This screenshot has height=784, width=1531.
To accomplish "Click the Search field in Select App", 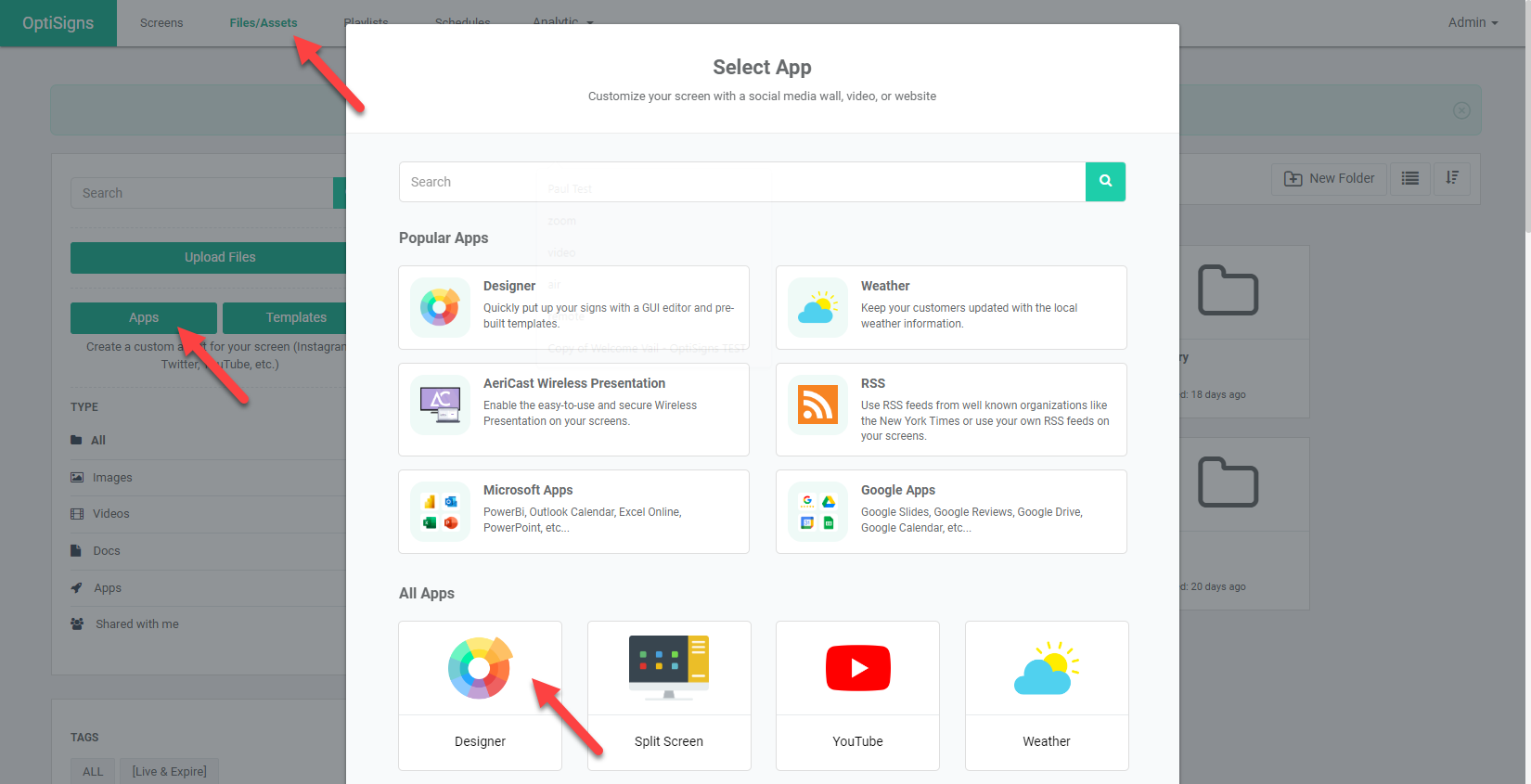I will (x=742, y=182).
